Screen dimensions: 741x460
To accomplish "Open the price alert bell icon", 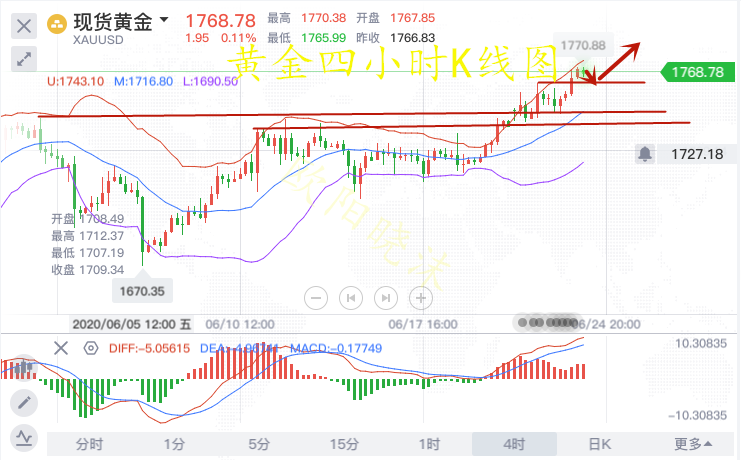I will pyautogui.click(x=645, y=154).
